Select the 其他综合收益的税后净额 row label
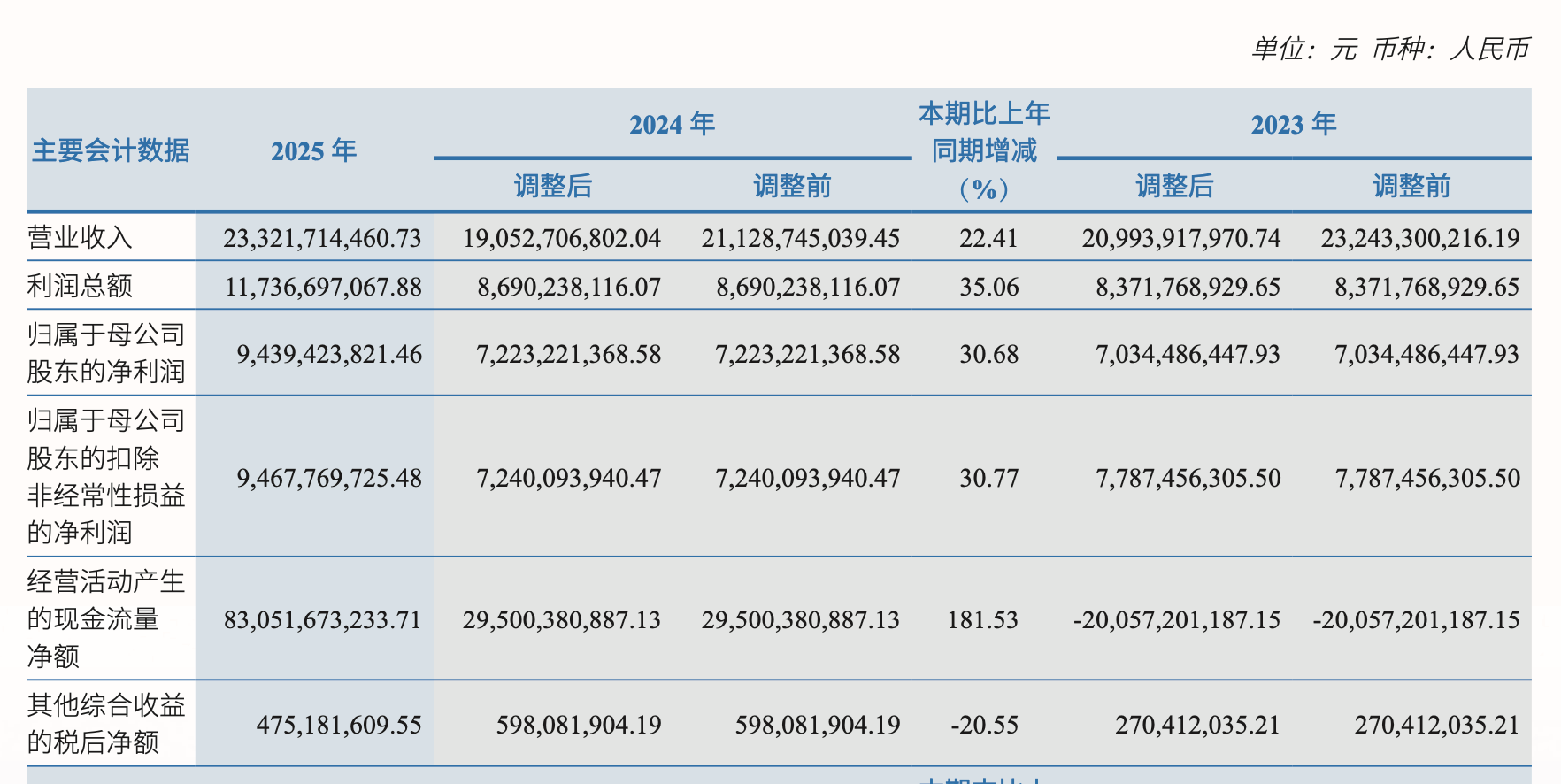Screen dimensions: 1561x784 pyautogui.click(x=106, y=723)
